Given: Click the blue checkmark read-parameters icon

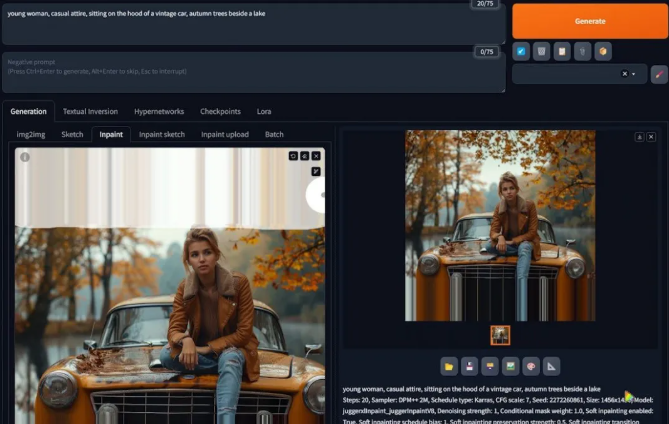Looking at the screenshot, I should point(521,51).
